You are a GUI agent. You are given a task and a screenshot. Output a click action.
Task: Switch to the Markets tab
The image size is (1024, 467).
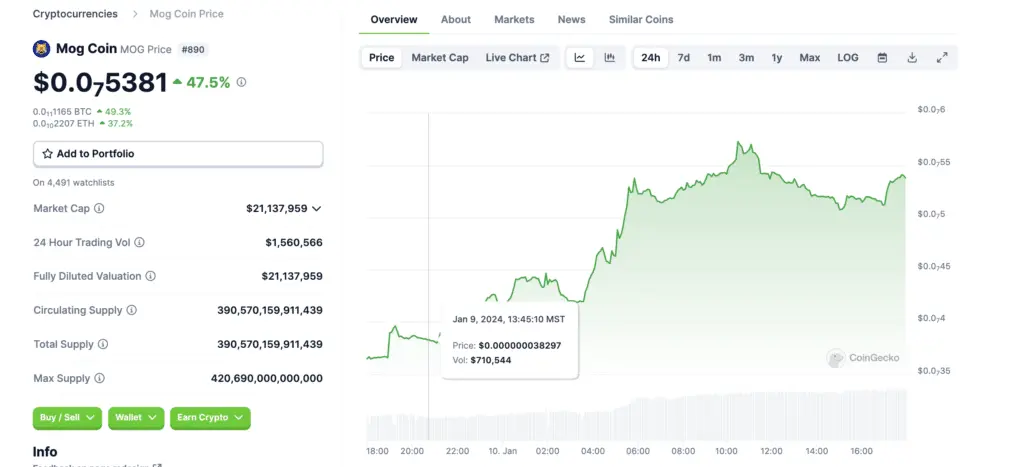point(514,20)
